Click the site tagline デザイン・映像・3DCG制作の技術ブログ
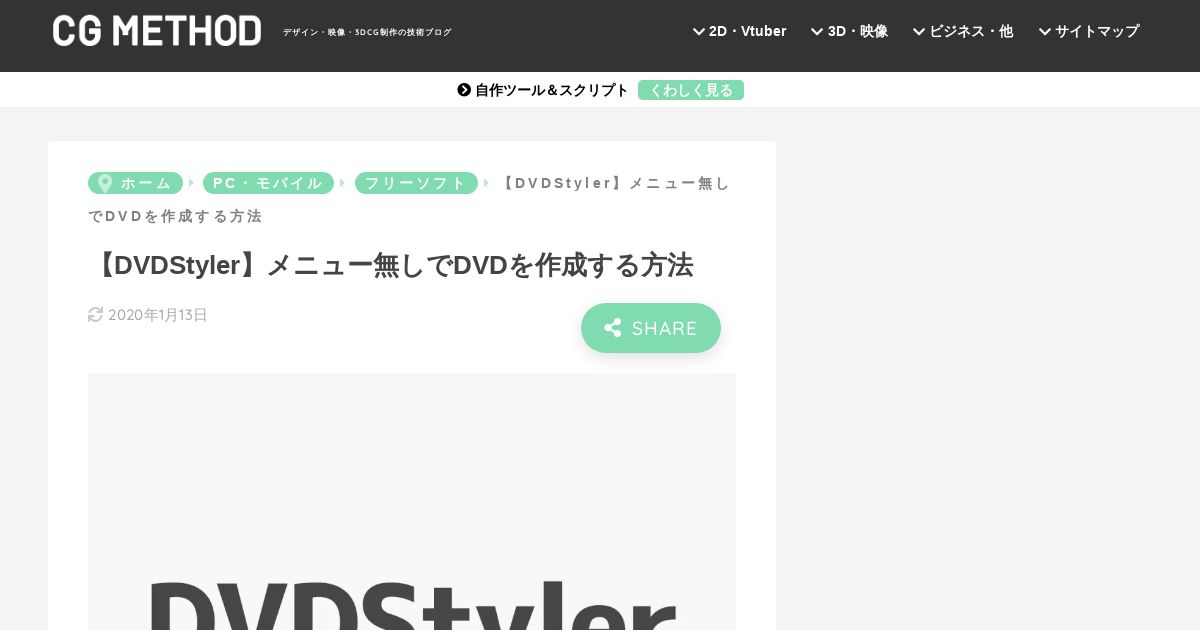The height and width of the screenshot is (630, 1200). [x=367, y=32]
